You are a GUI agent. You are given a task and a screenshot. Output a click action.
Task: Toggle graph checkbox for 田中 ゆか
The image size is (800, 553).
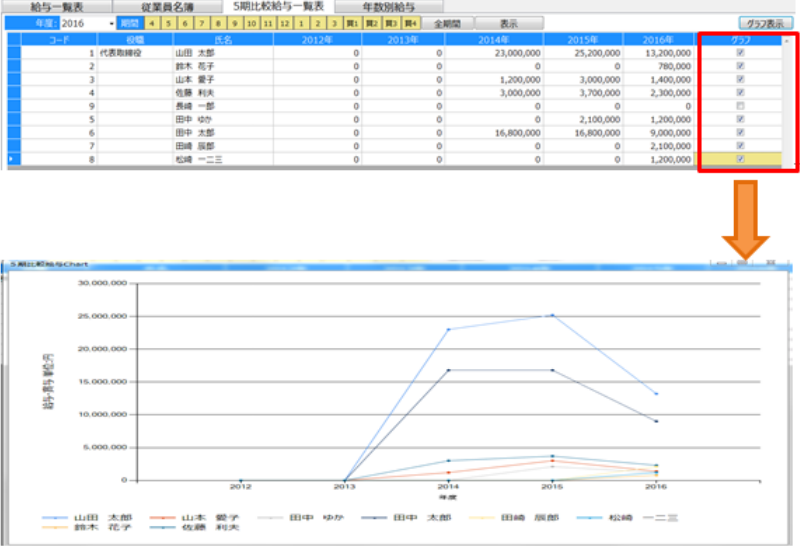[x=740, y=118]
